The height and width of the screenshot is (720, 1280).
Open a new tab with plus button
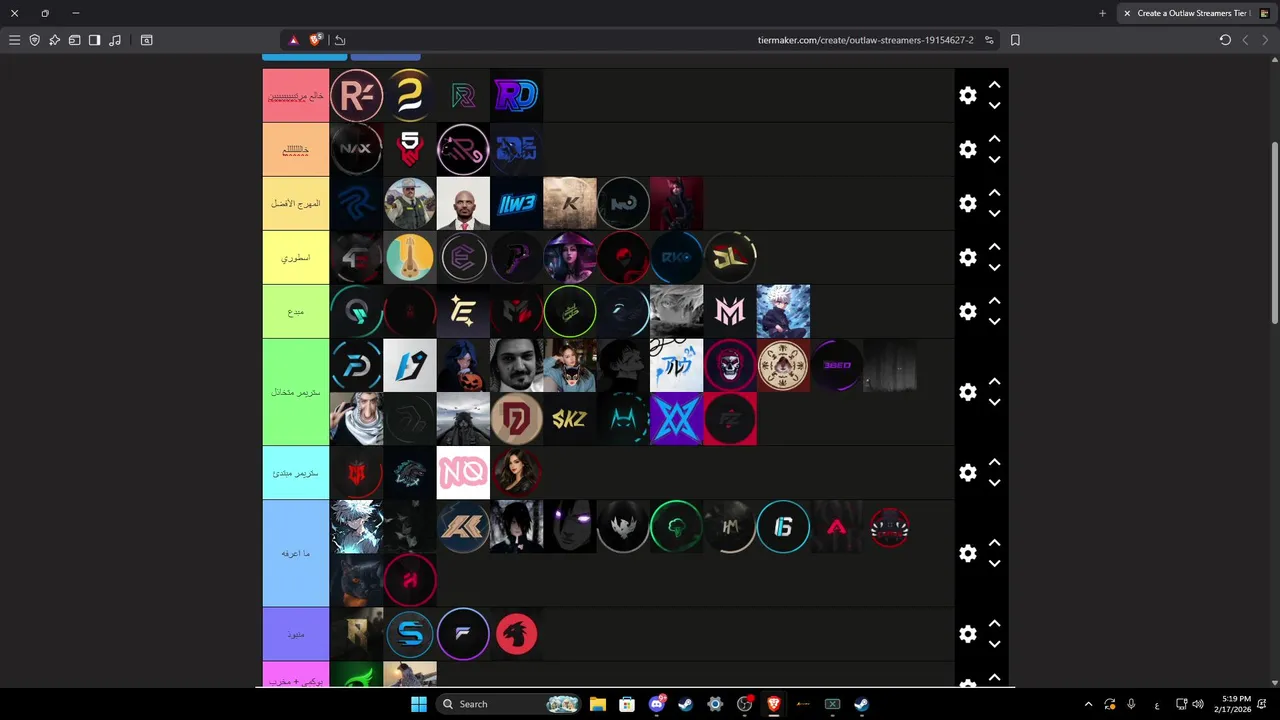(x=1102, y=13)
